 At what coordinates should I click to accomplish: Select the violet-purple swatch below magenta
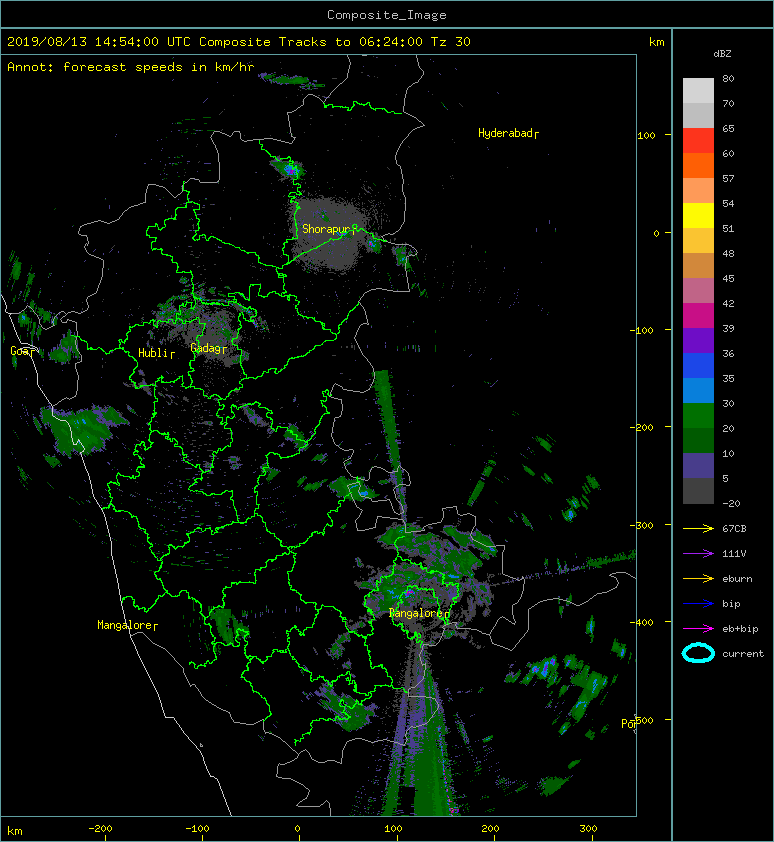tap(698, 340)
